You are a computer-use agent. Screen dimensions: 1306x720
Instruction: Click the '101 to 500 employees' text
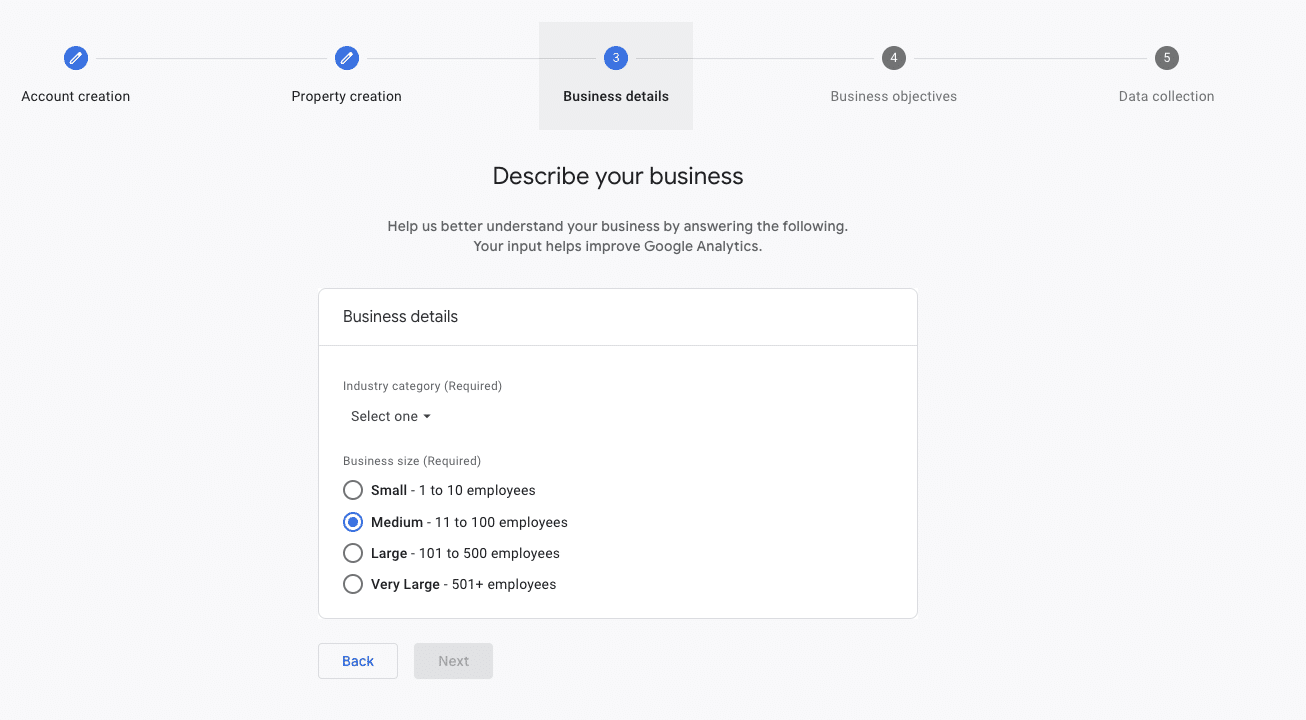pyautogui.click(x=489, y=553)
